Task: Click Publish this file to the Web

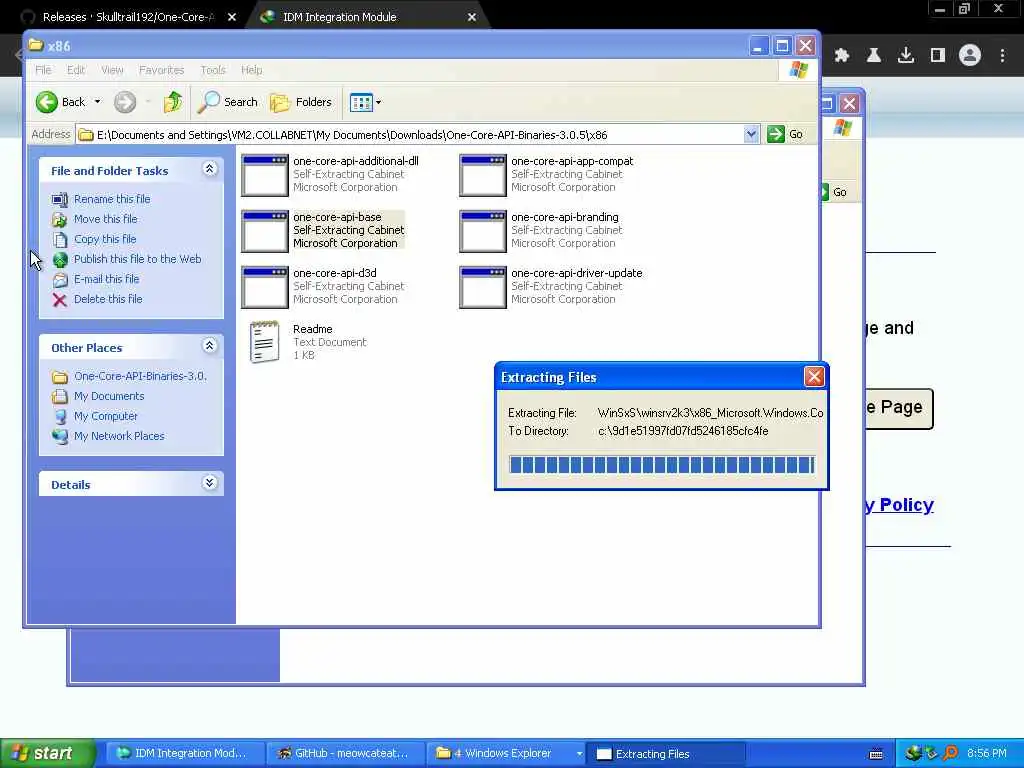Action: pos(137,259)
